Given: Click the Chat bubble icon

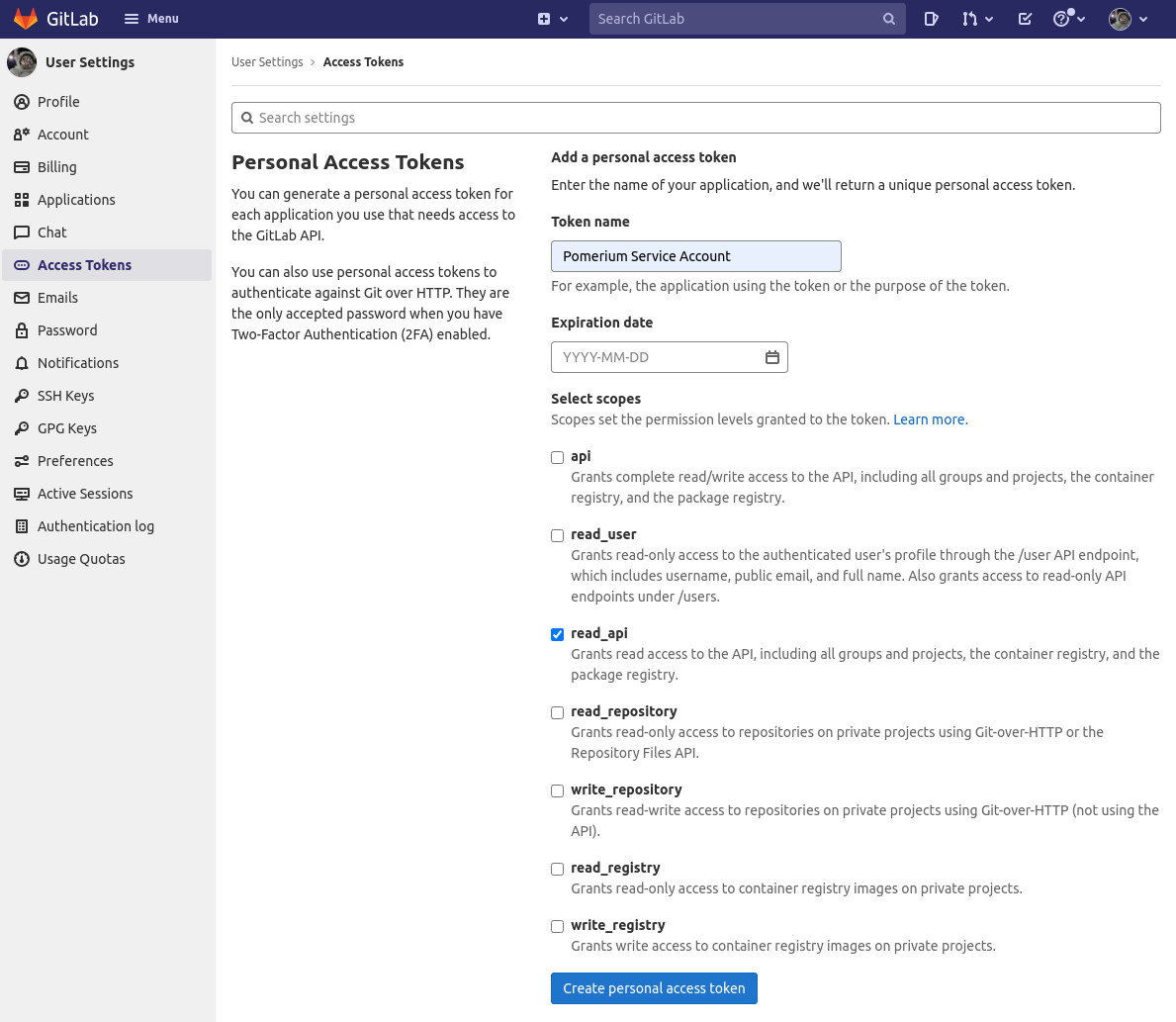Looking at the screenshot, I should click(x=22, y=232).
